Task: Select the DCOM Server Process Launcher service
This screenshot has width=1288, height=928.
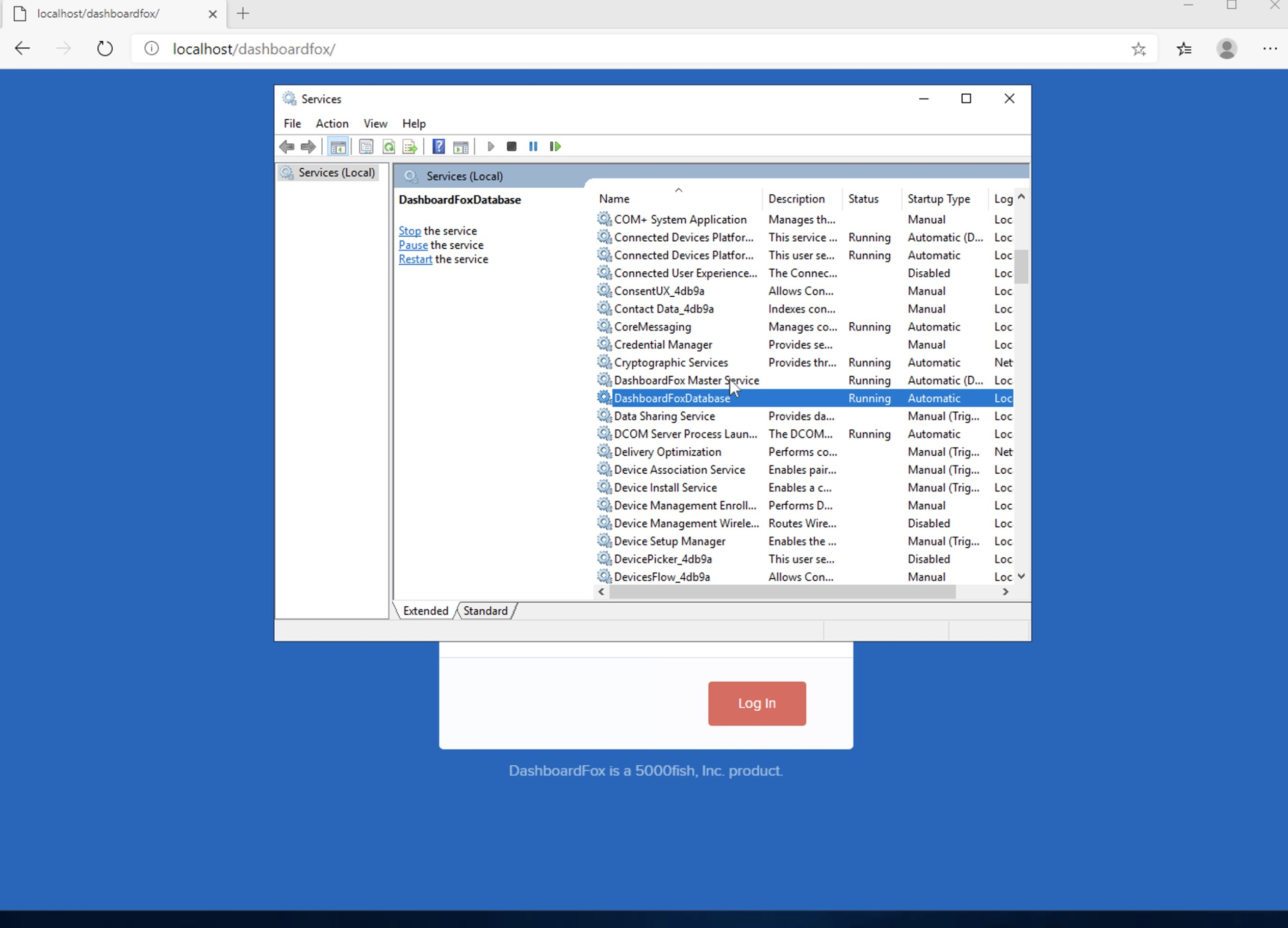Action: 804,434
